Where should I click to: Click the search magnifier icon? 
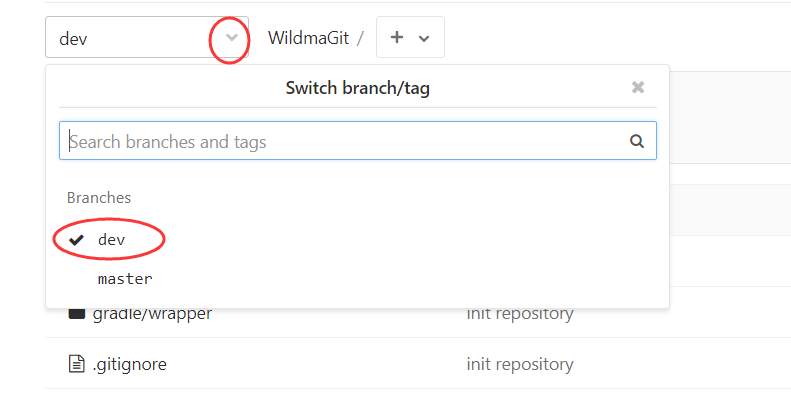click(x=637, y=141)
